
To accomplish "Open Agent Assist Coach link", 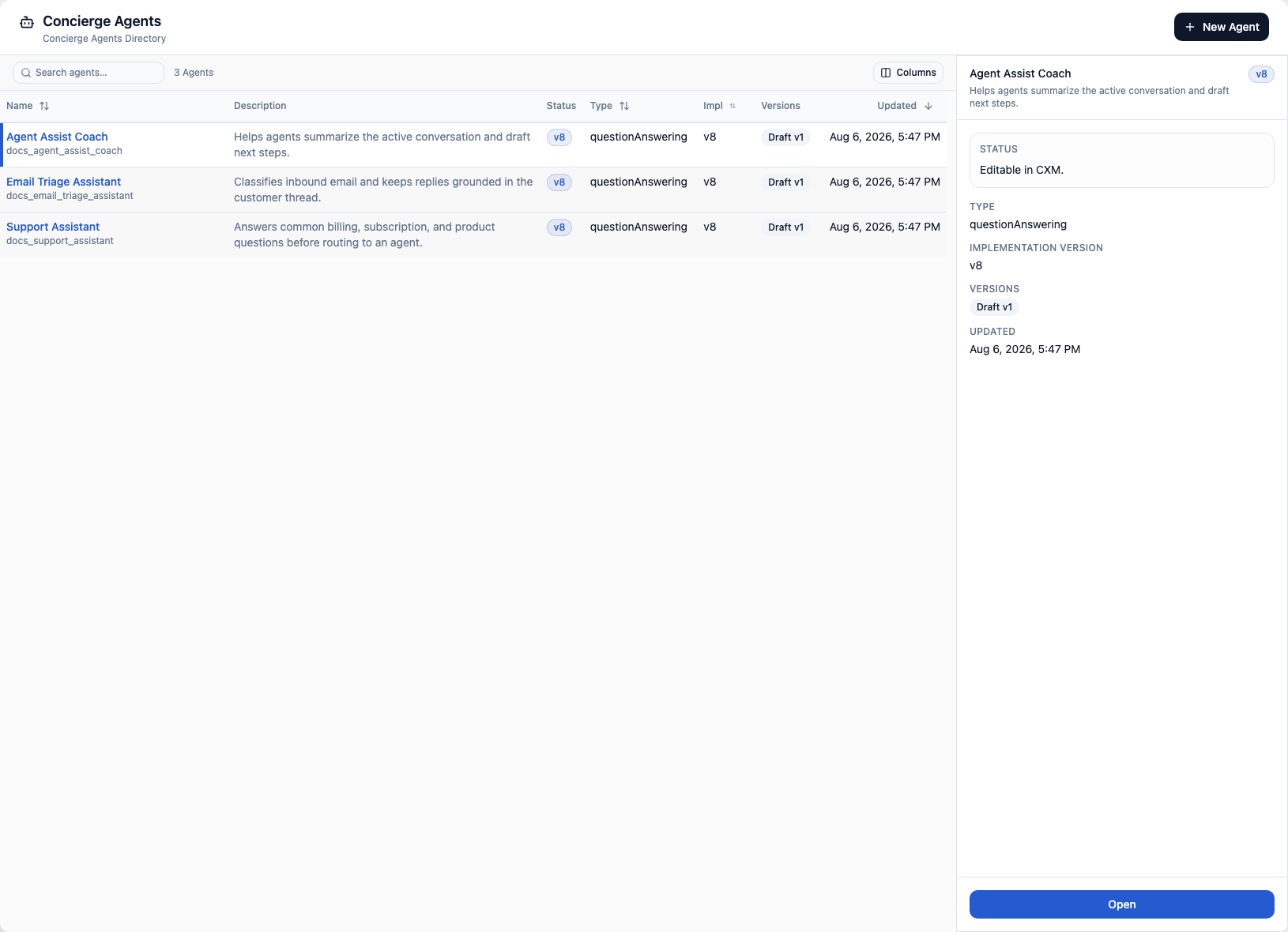I will 57,137.
